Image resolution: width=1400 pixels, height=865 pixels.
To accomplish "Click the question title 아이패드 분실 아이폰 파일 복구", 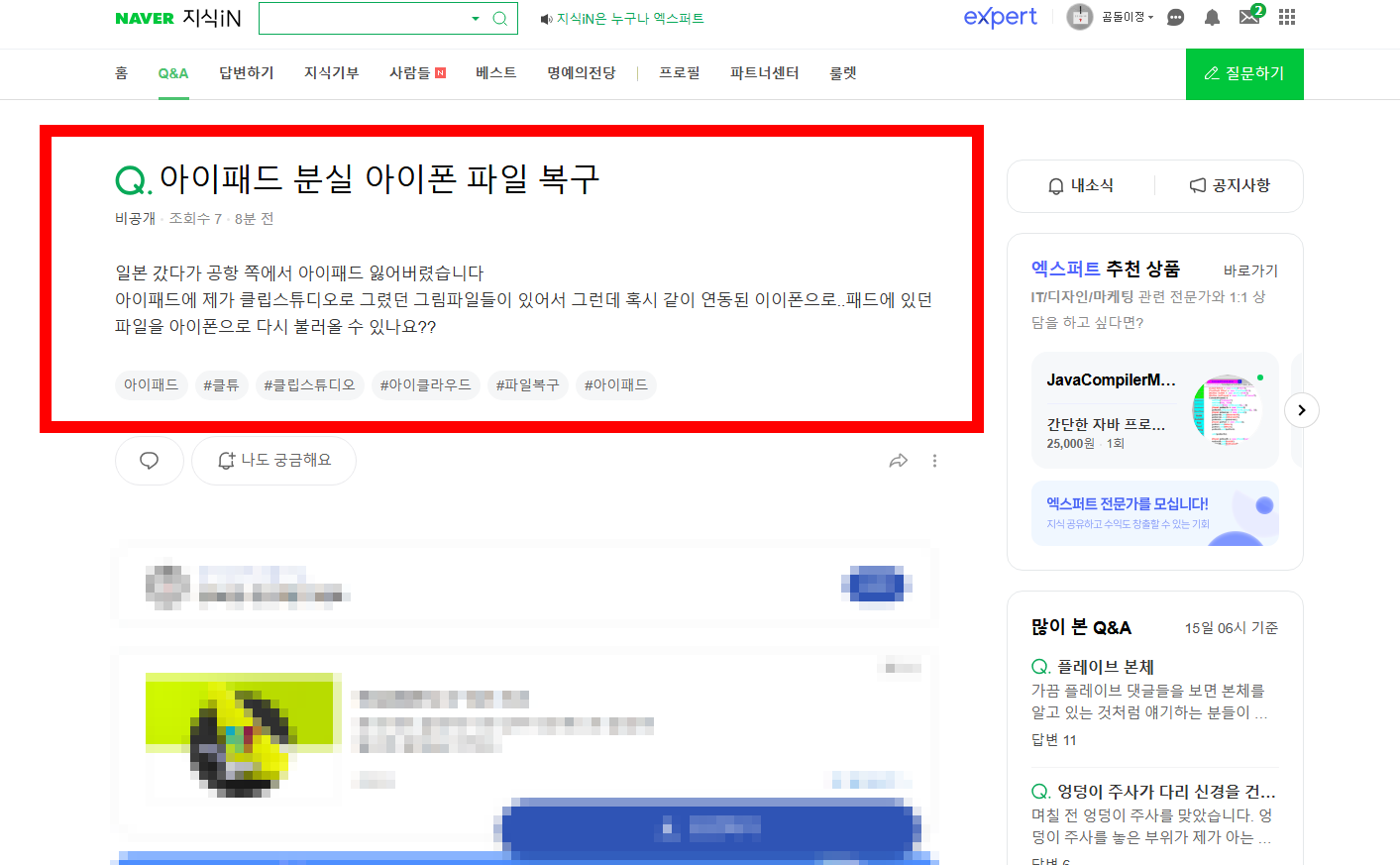I will pos(379,179).
